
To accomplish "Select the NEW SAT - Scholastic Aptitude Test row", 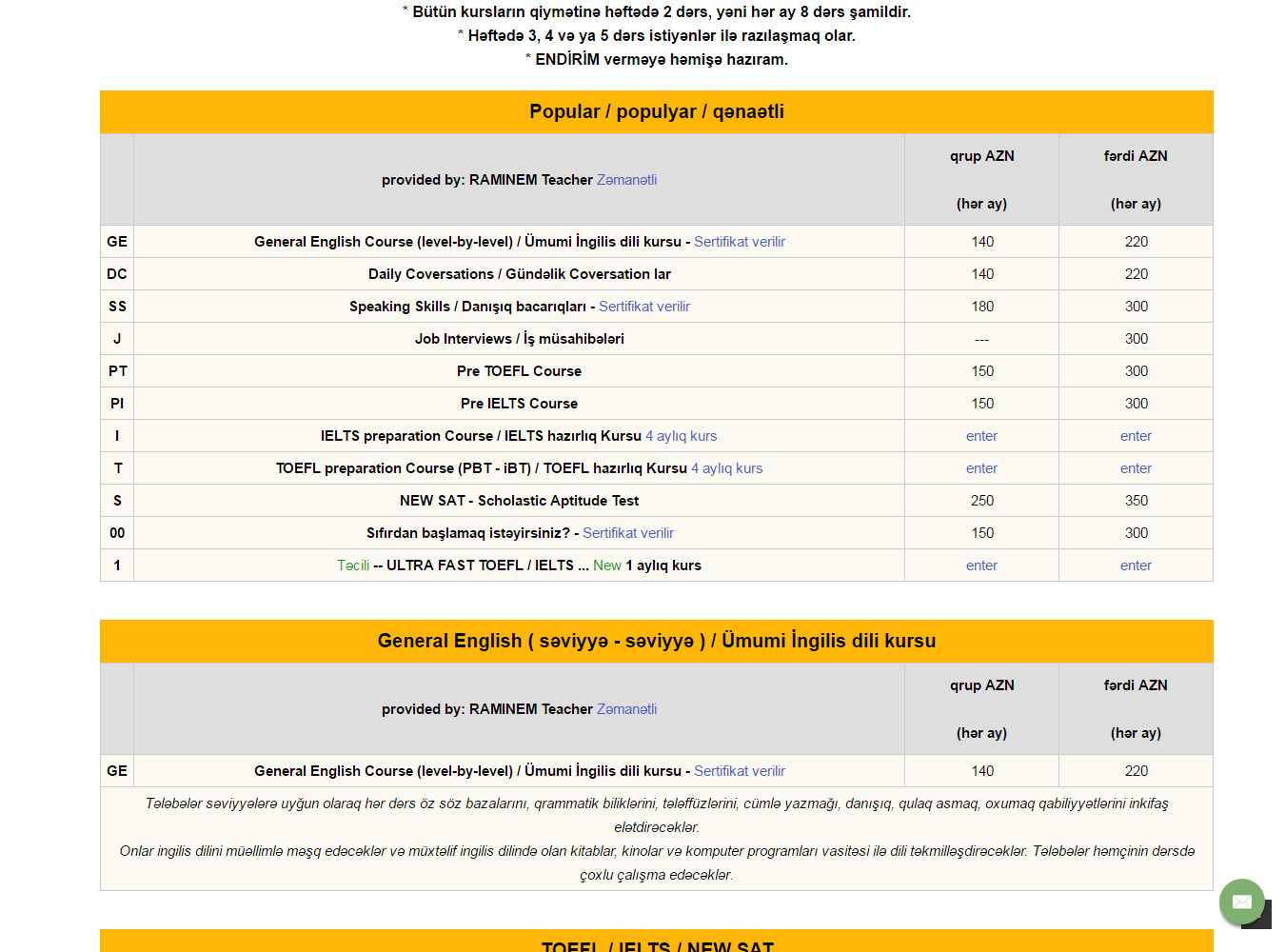I will tap(519, 501).
